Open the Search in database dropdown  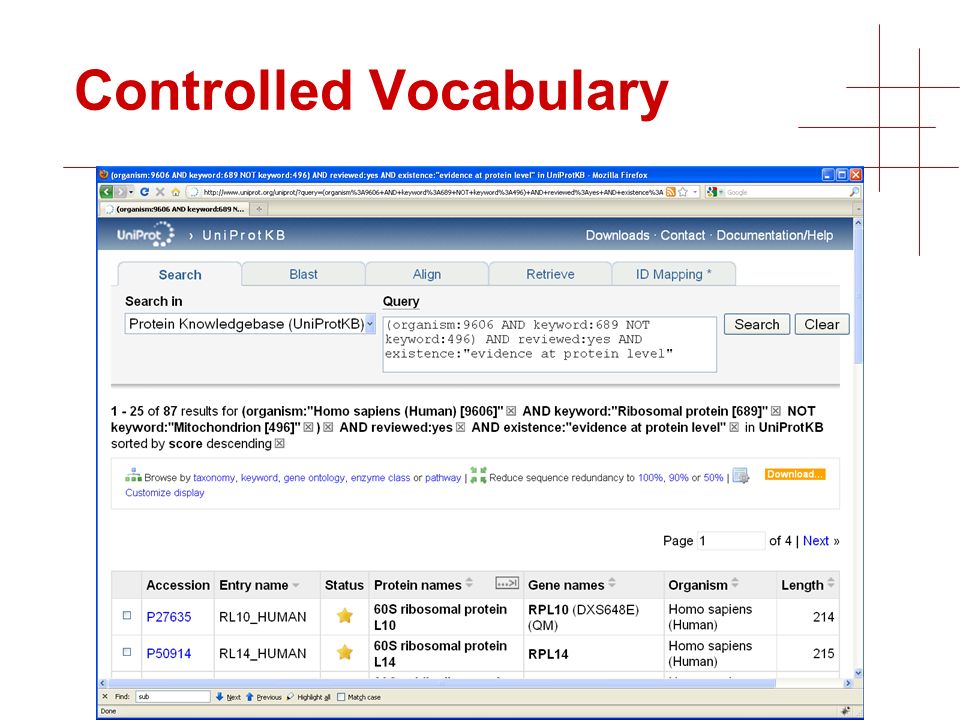pos(250,324)
